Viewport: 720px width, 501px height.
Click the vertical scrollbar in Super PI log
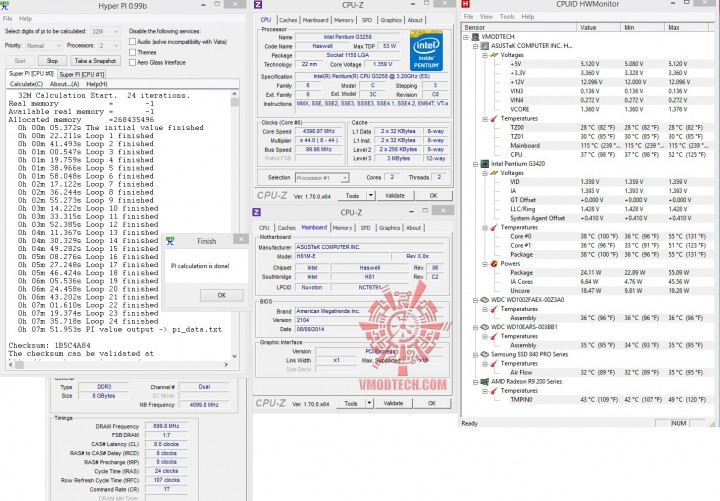coord(235,225)
